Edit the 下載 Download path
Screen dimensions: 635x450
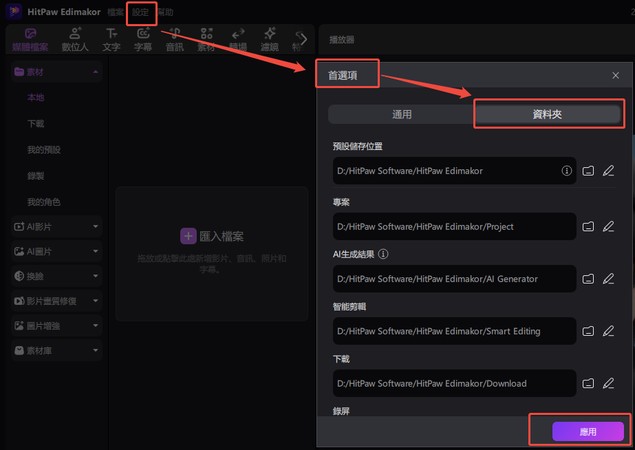pyautogui.click(x=608, y=383)
